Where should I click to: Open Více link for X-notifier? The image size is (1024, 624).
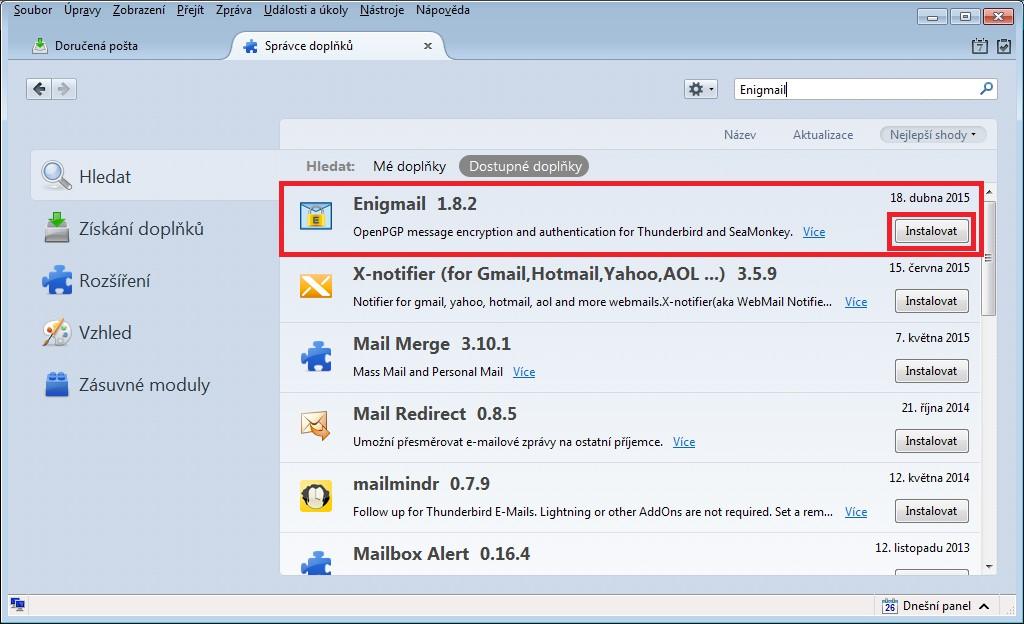[x=856, y=302]
